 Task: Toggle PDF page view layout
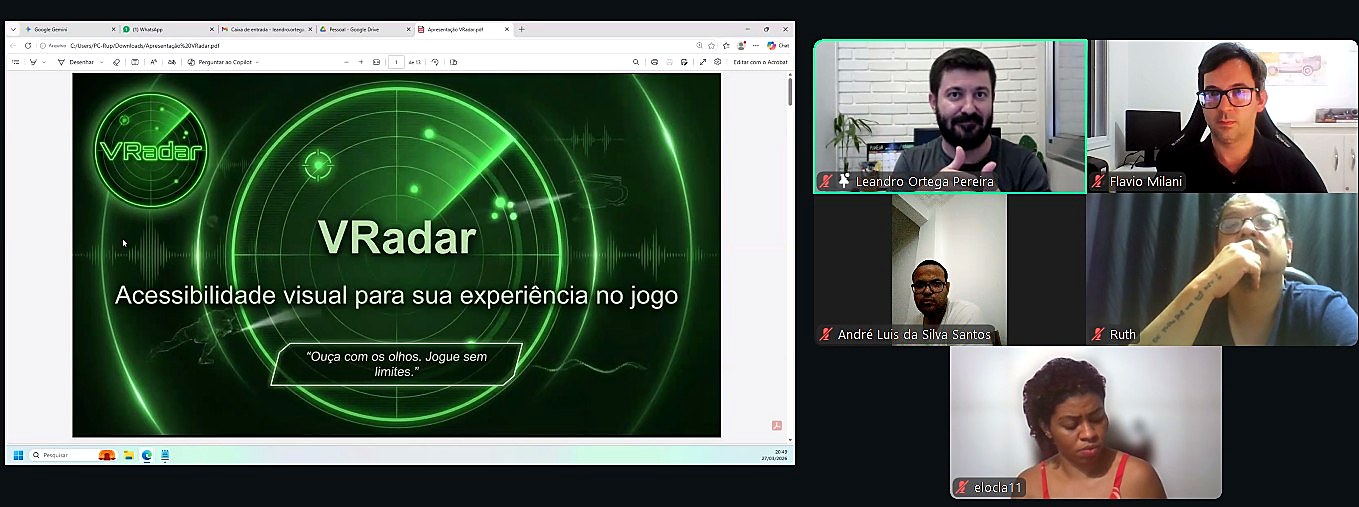pos(453,62)
